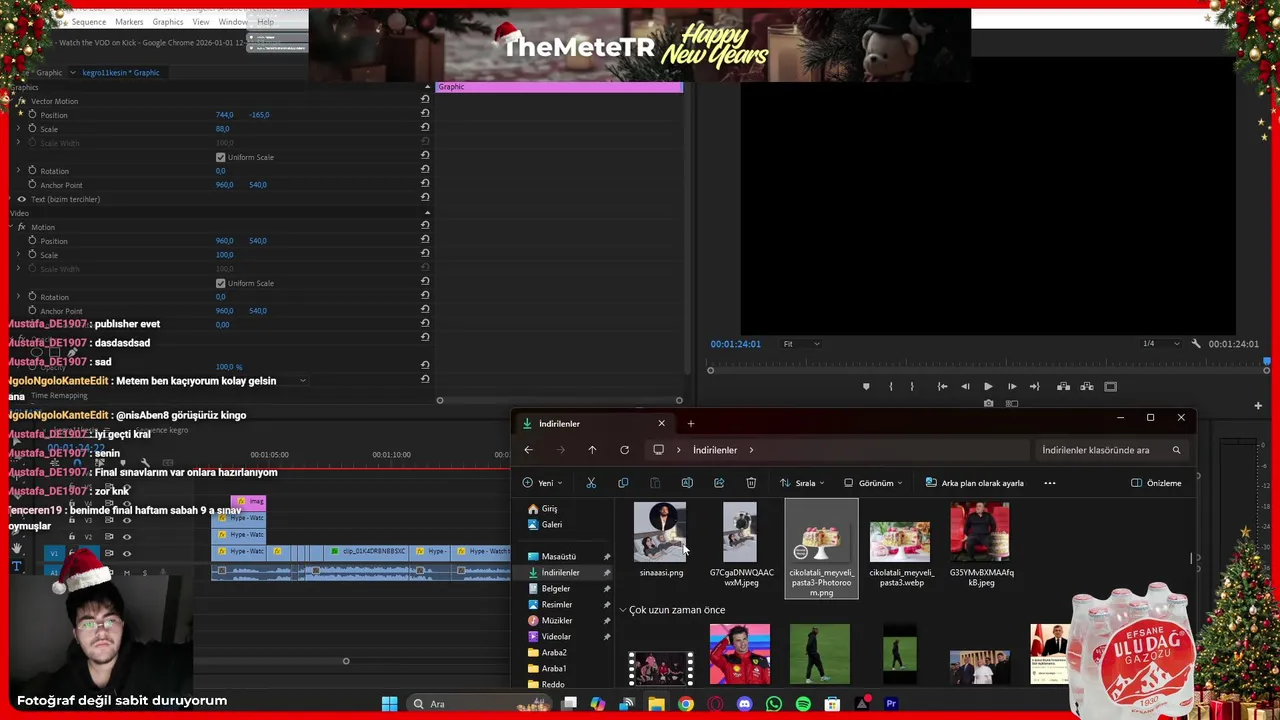
Task: Open the Sırala sort dropdown
Action: tap(801, 483)
